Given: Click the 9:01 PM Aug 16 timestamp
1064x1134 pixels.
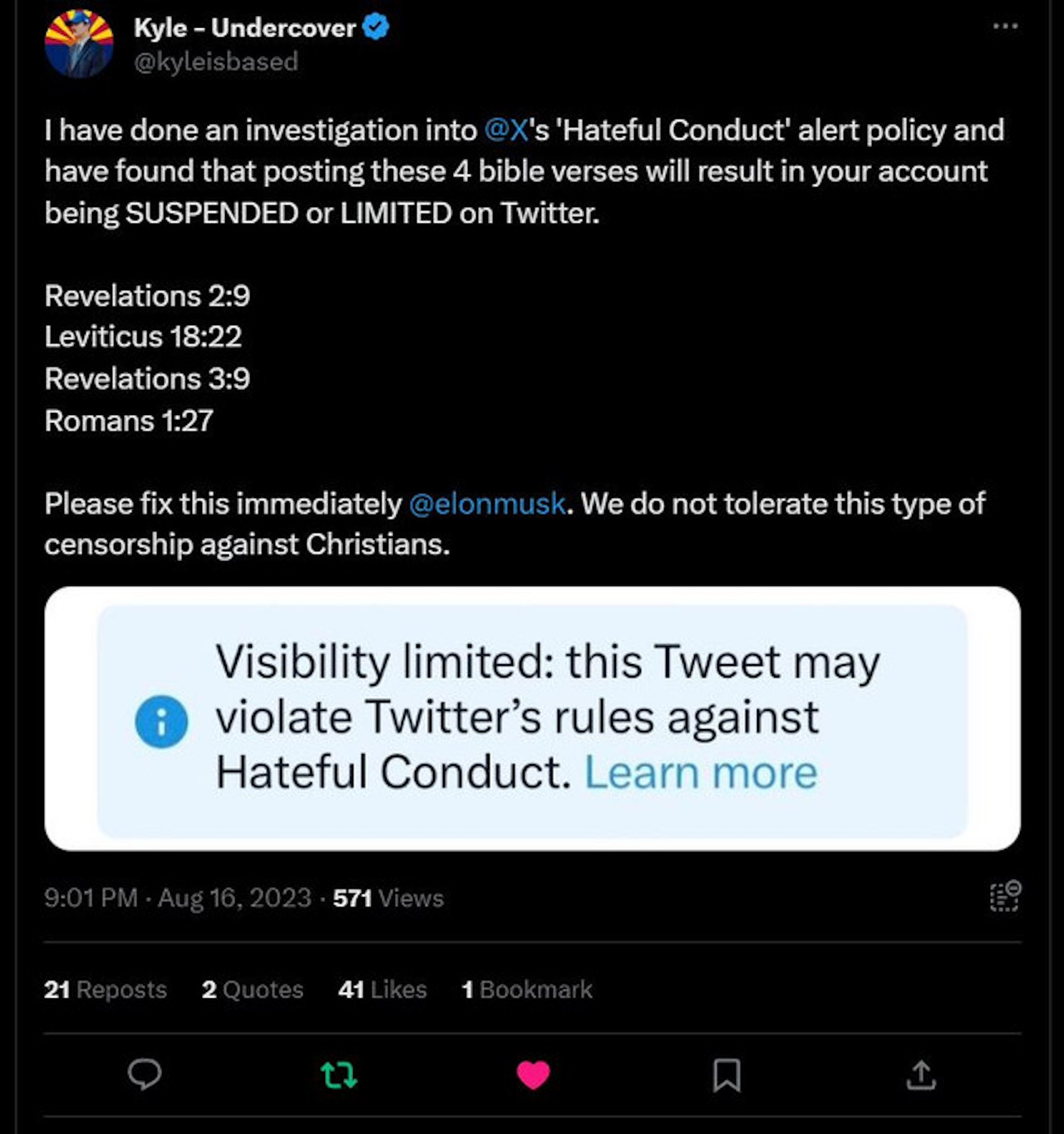Looking at the screenshot, I should pyautogui.click(x=177, y=898).
